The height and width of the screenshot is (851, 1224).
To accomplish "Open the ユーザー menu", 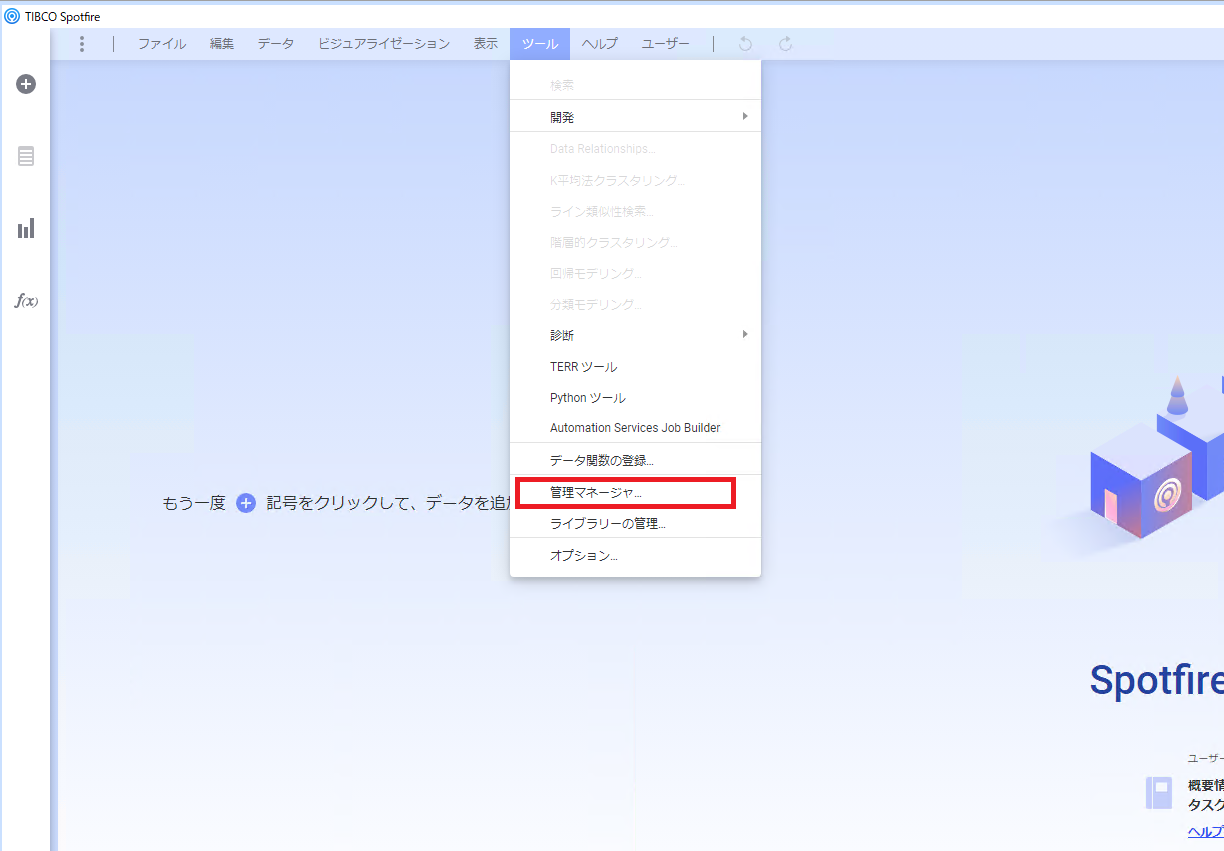I will [666, 44].
